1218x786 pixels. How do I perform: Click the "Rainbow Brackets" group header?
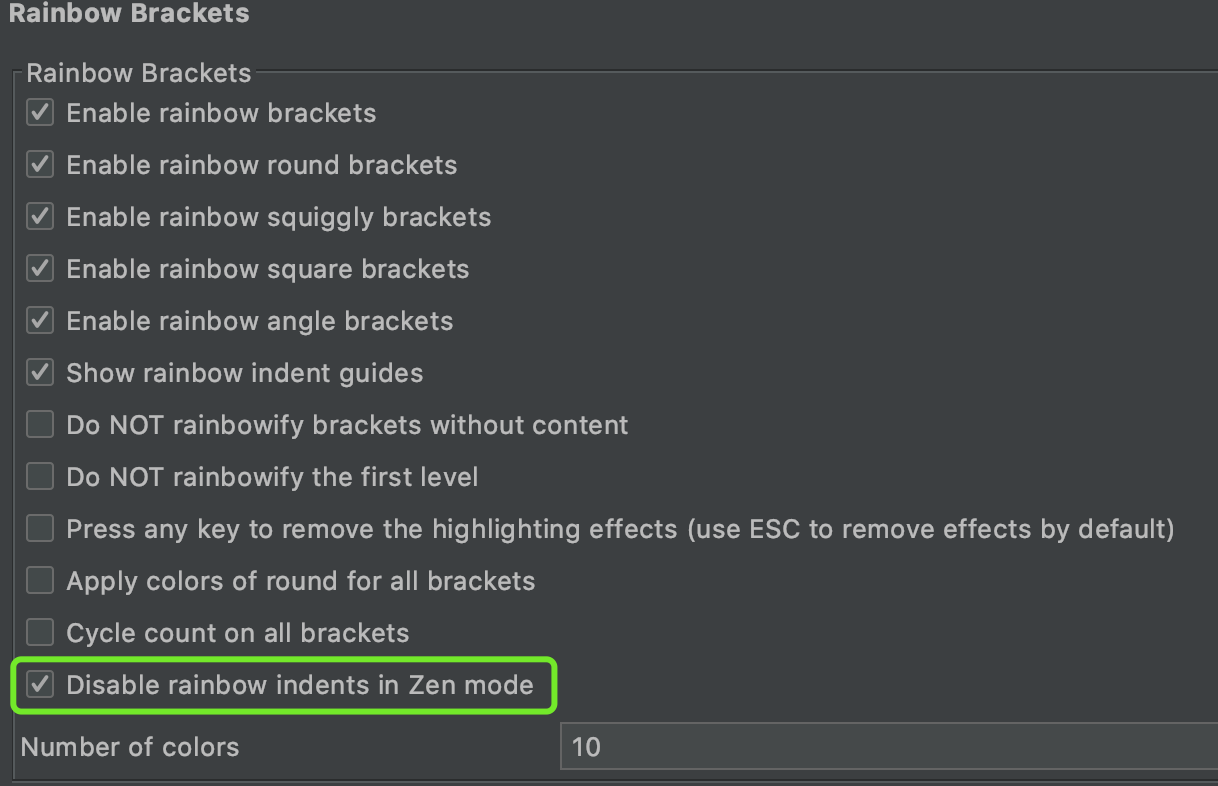(x=137, y=72)
